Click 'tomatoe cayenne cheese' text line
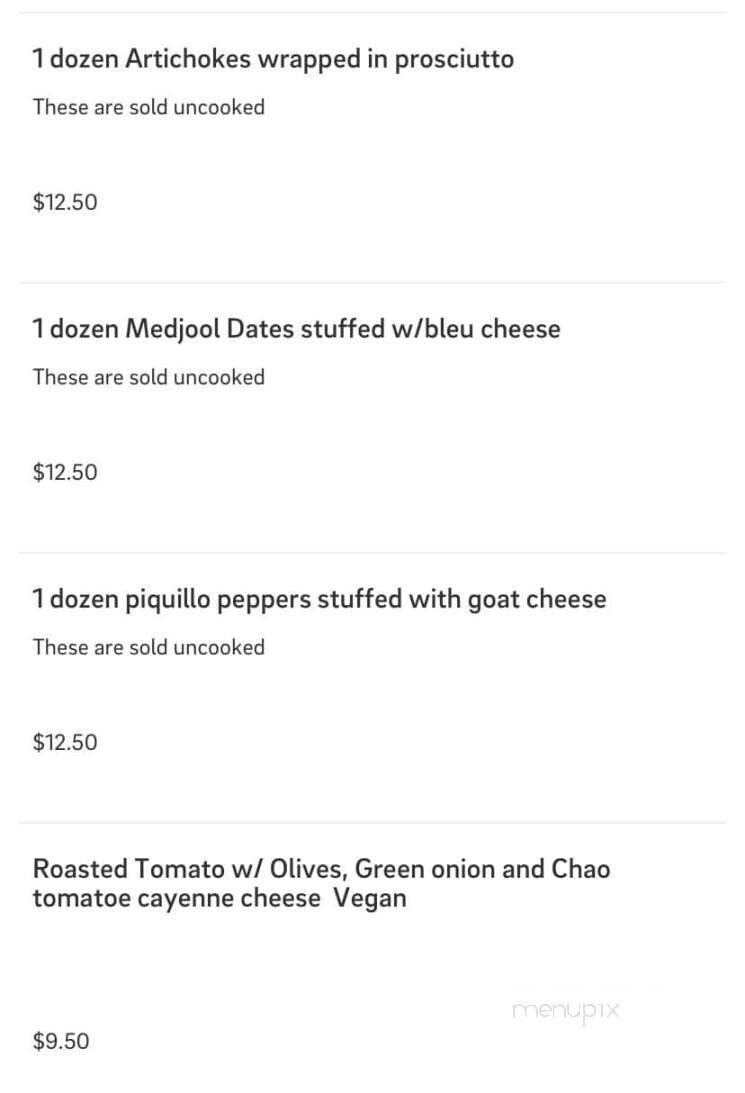Image resolution: width=745 pixels, height=1093 pixels. pyautogui.click(x=176, y=899)
